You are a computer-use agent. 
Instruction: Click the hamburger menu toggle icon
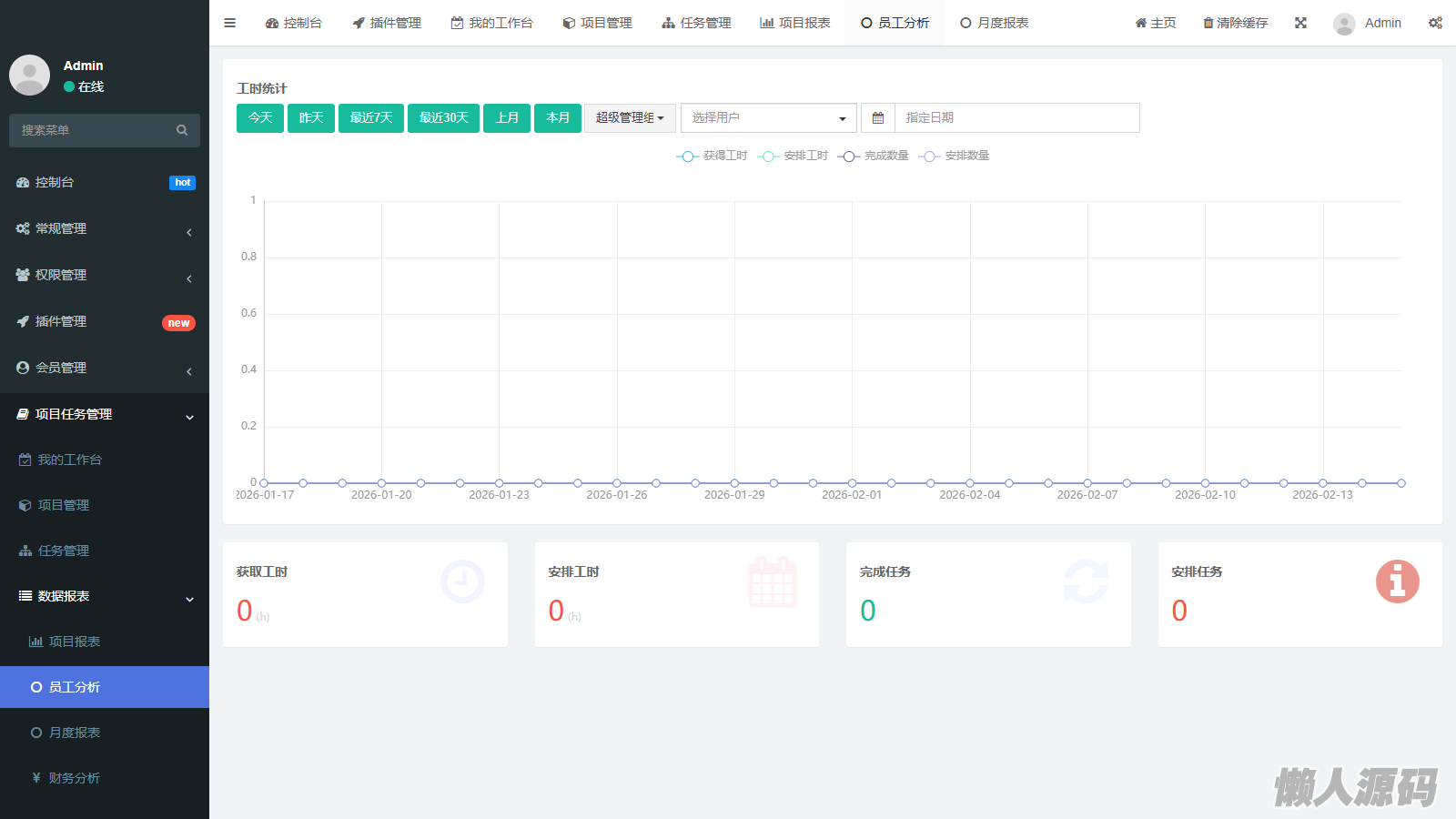coord(229,23)
